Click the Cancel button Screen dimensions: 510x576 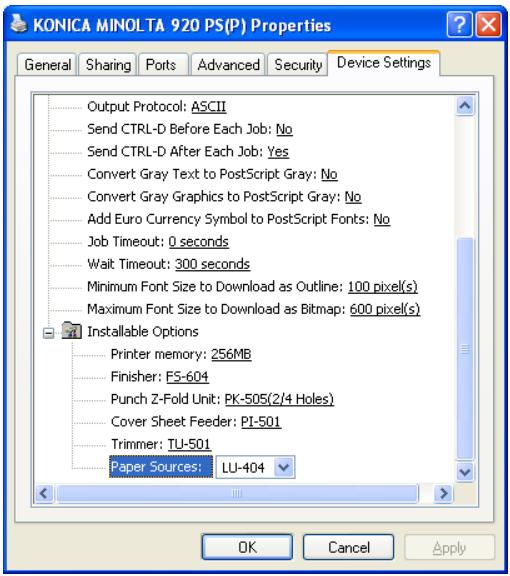349,547
